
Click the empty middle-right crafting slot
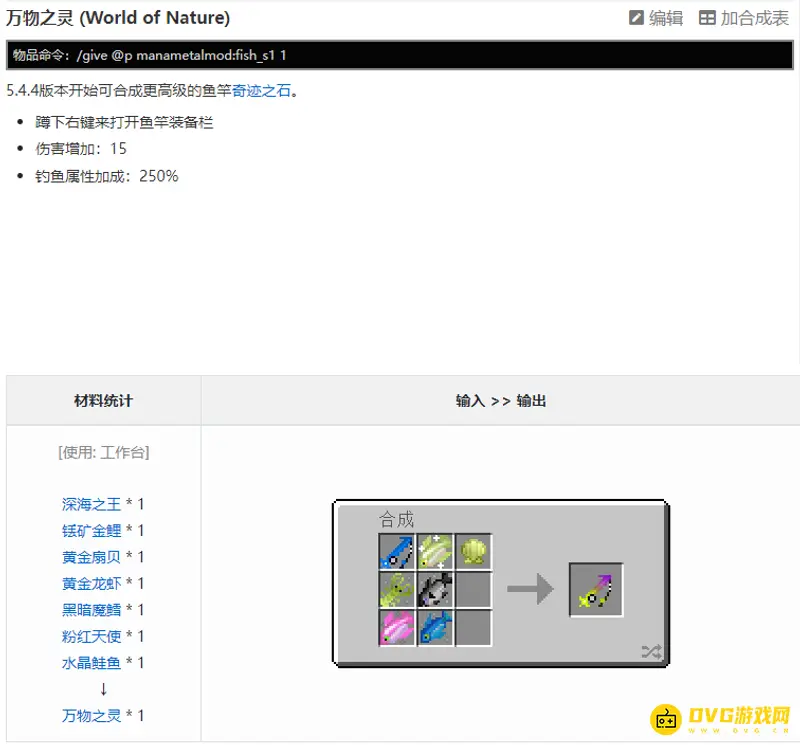coord(473,590)
